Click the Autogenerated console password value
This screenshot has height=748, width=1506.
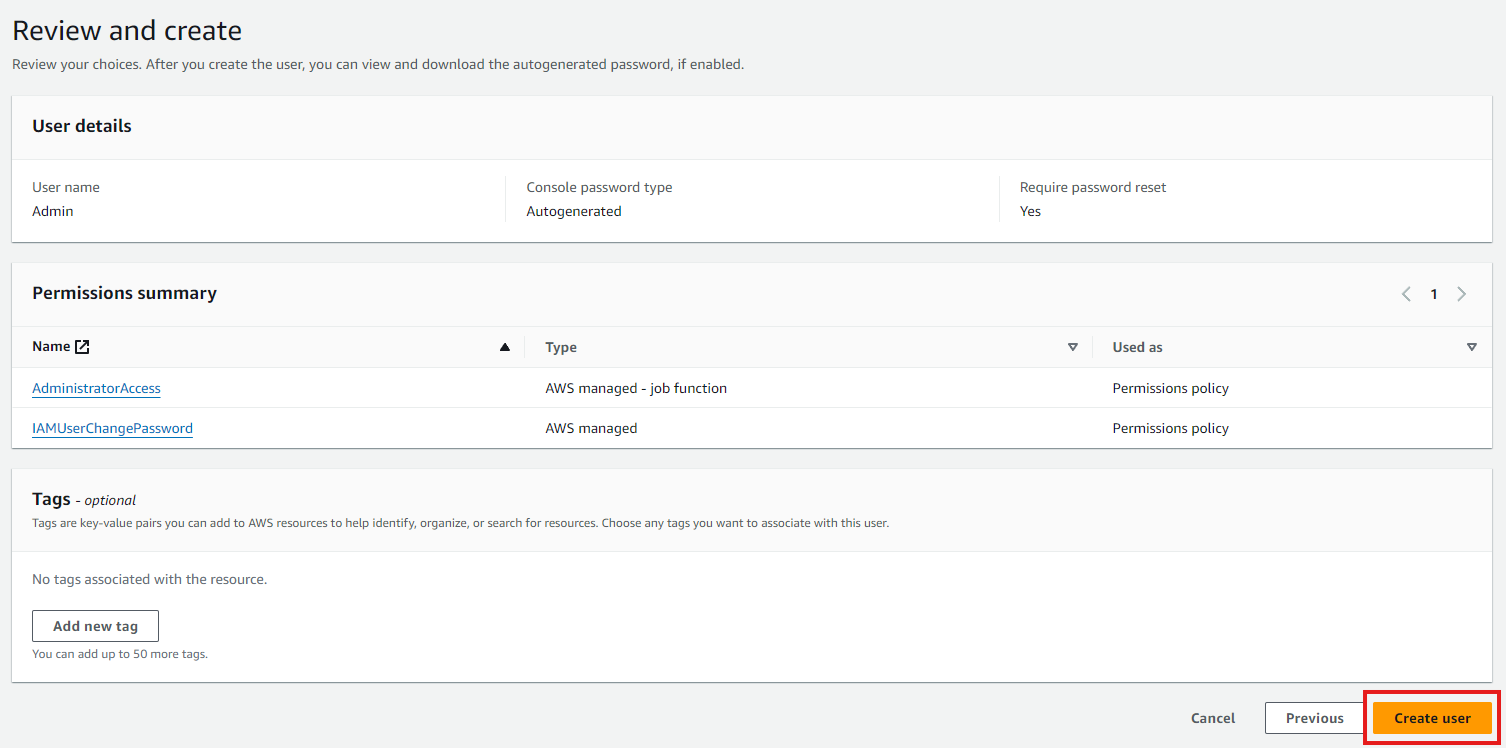pyautogui.click(x=573, y=211)
